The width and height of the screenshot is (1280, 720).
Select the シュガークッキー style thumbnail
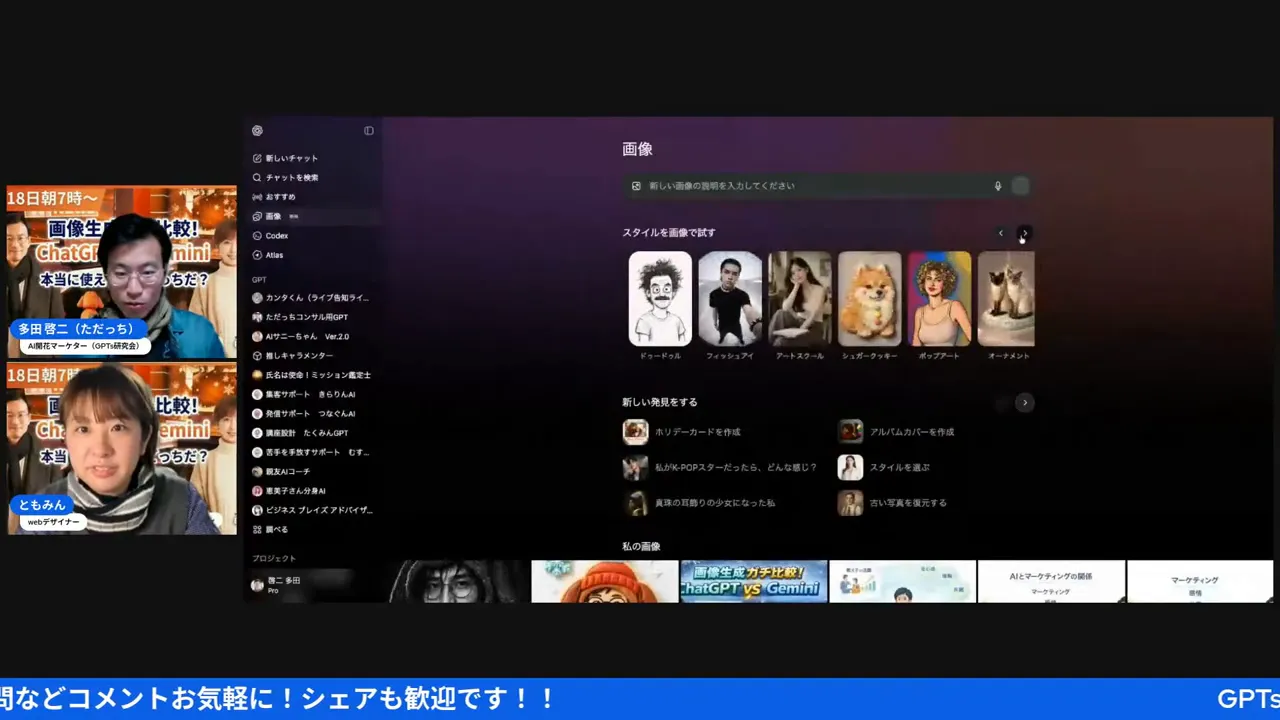[869, 298]
